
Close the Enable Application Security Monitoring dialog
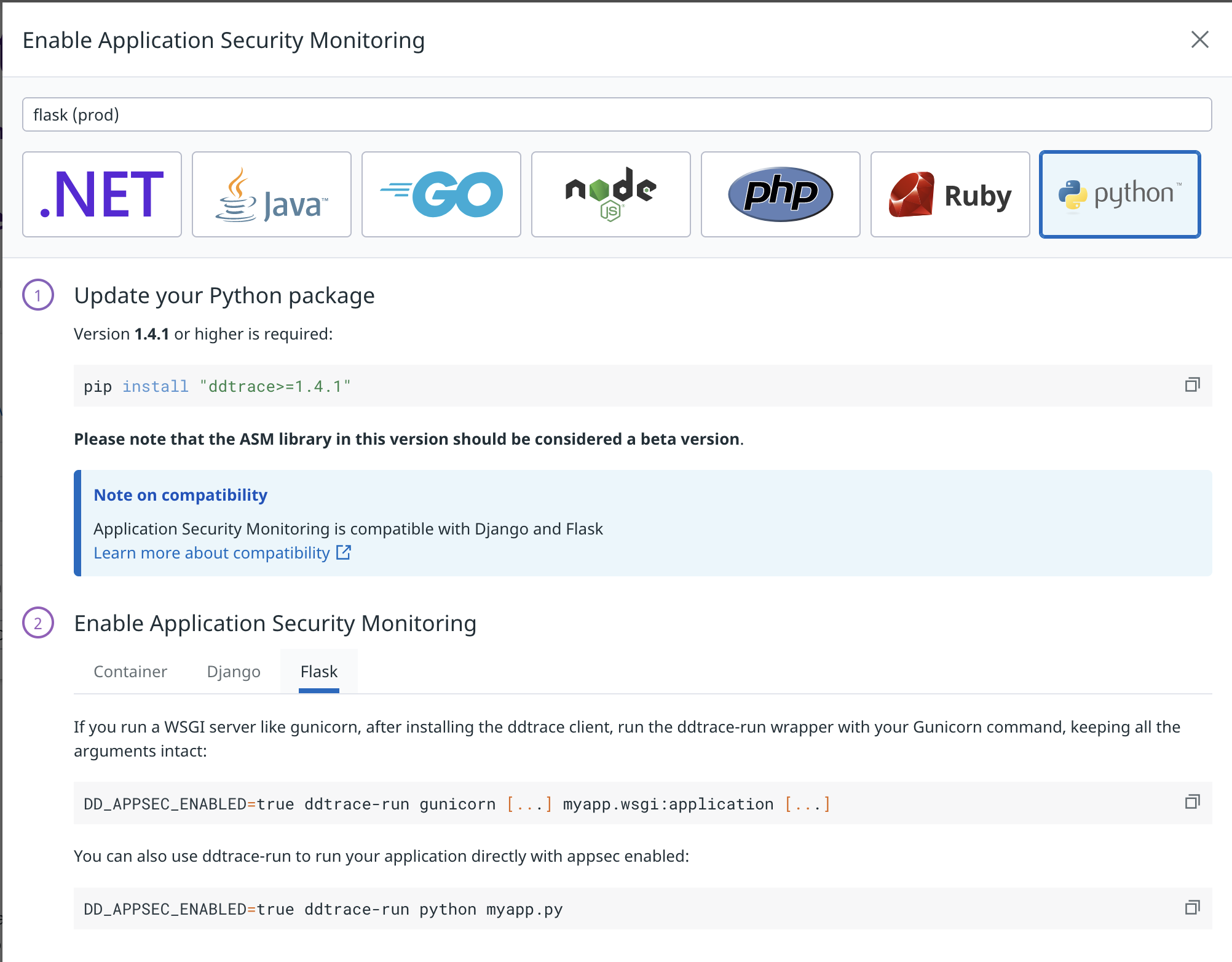coord(1199,39)
